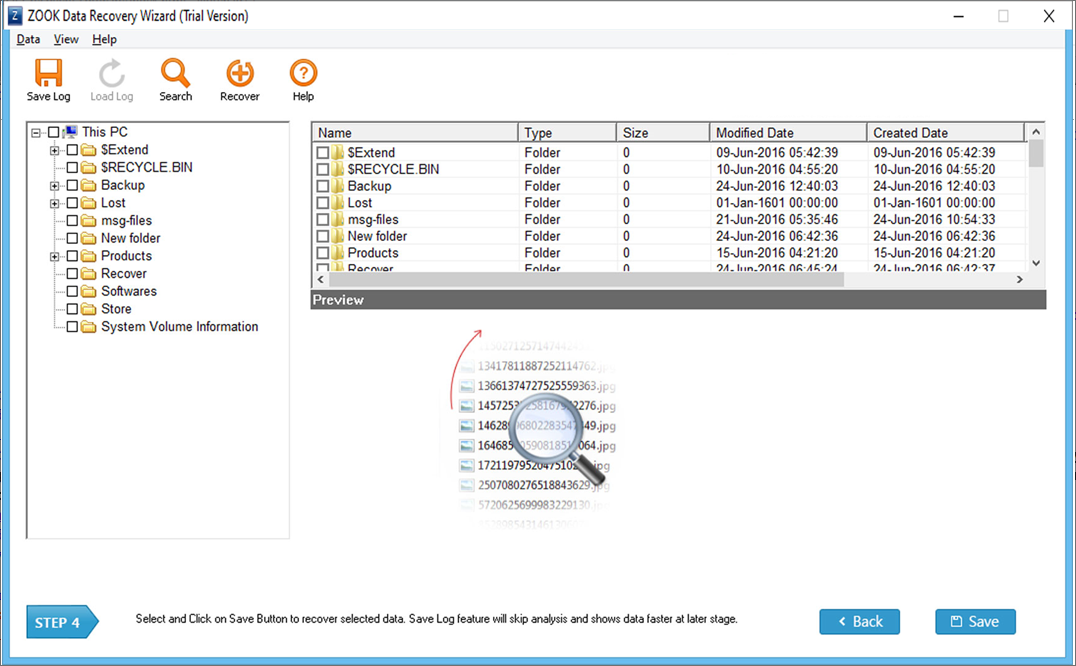Click scroll up arrow in file list
The width and height of the screenshot is (1076, 666).
pos(1036,132)
